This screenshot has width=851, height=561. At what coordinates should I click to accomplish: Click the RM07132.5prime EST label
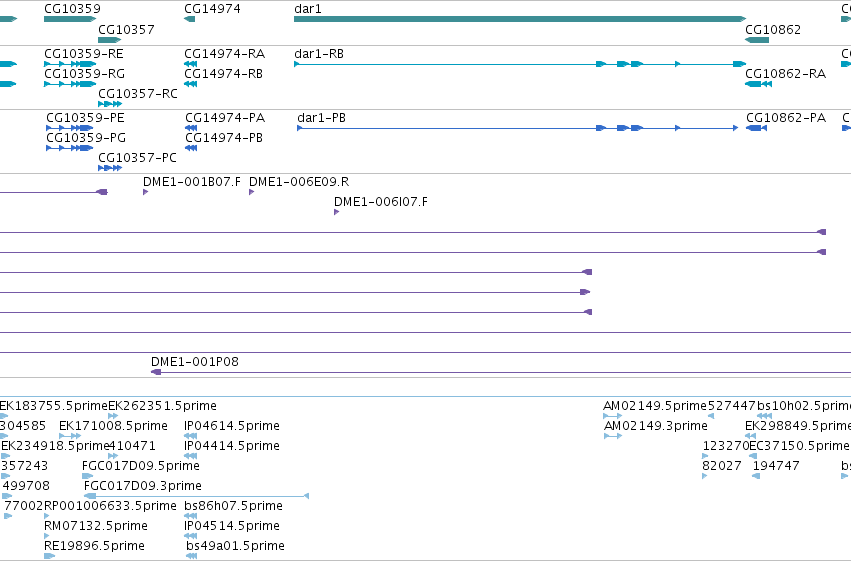point(96,526)
